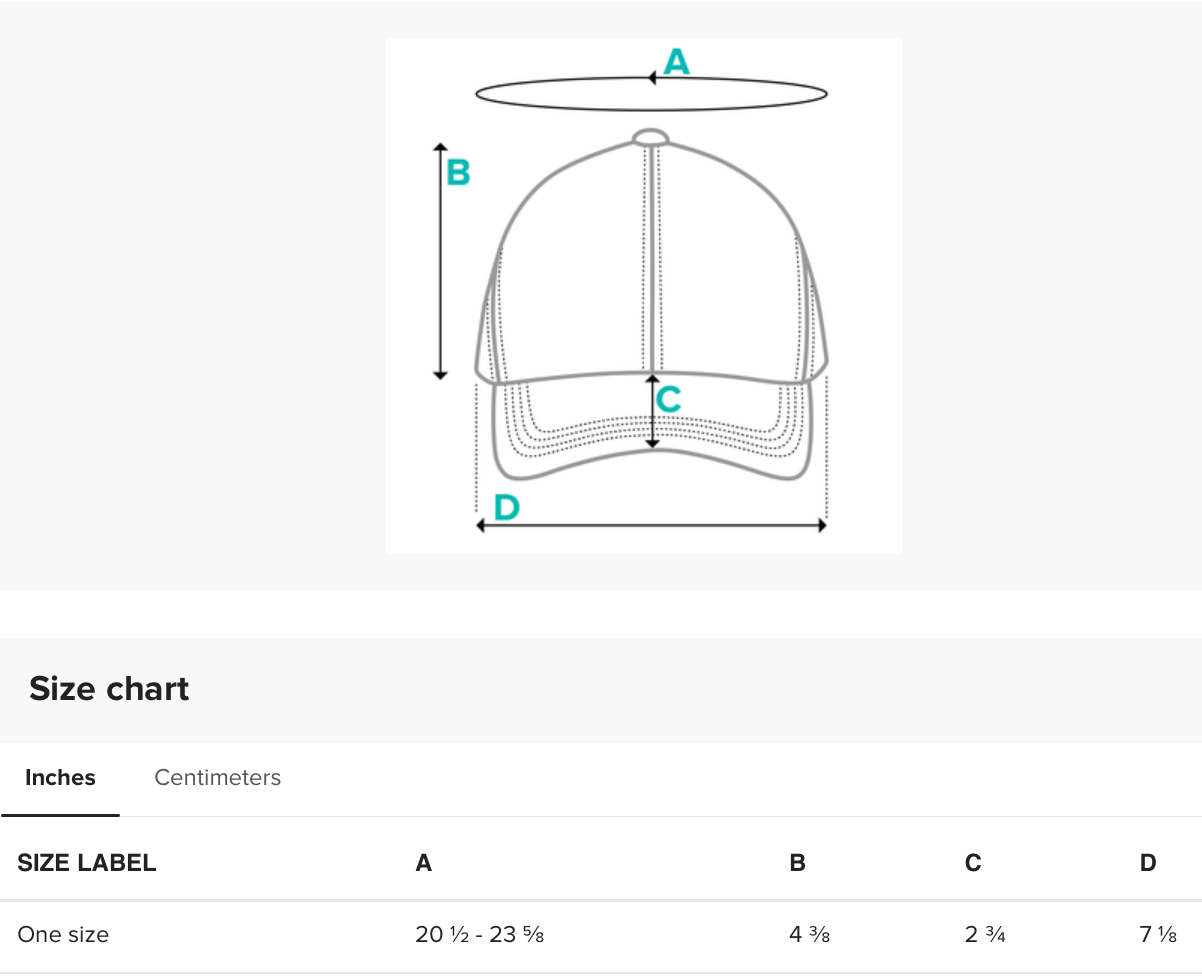Click the teal letter A circumference label

[x=677, y=62]
